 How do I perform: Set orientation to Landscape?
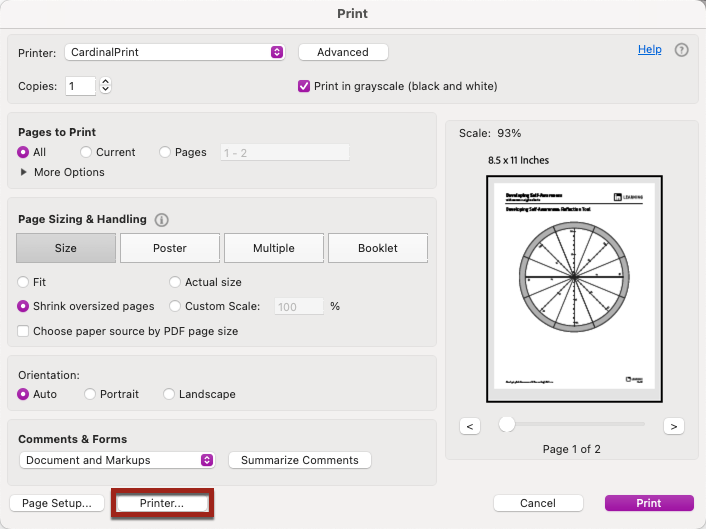pyautogui.click(x=169, y=394)
